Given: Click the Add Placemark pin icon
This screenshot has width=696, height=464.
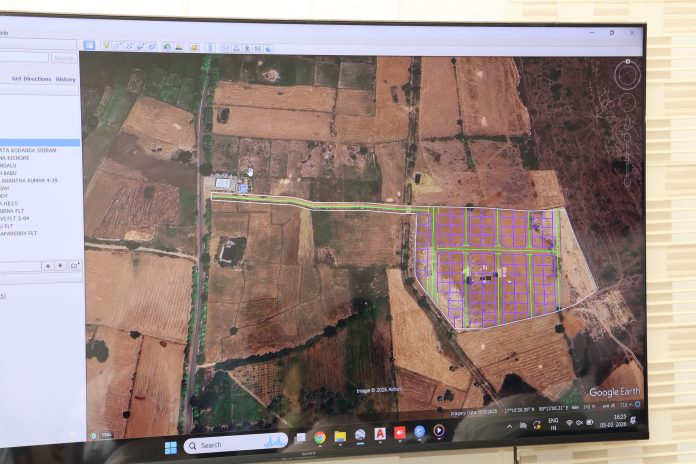Looking at the screenshot, I should click(x=105, y=46).
